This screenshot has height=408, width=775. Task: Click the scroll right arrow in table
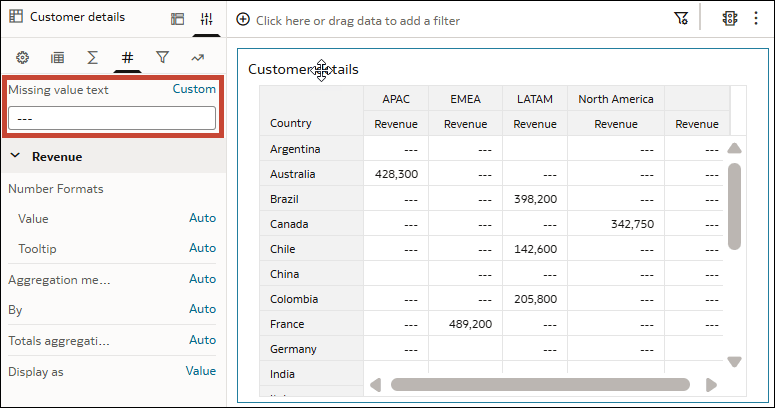coord(711,385)
